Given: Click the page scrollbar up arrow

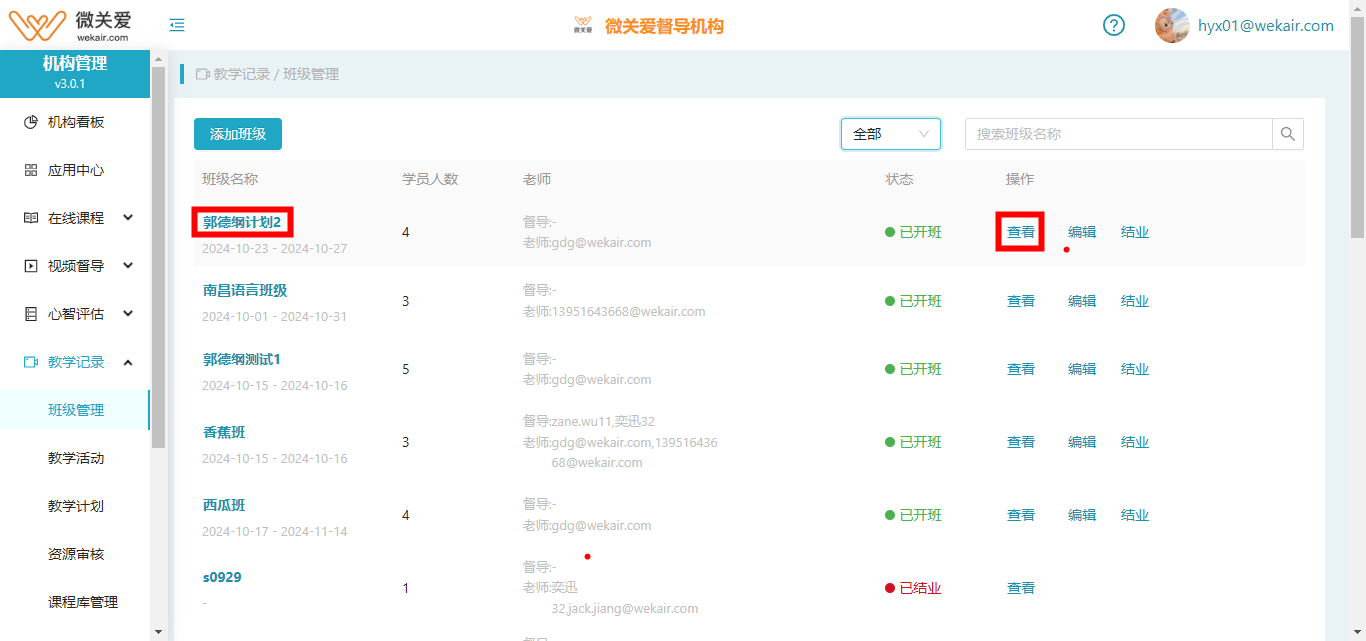Looking at the screenshot, I should pos(1357,8).
